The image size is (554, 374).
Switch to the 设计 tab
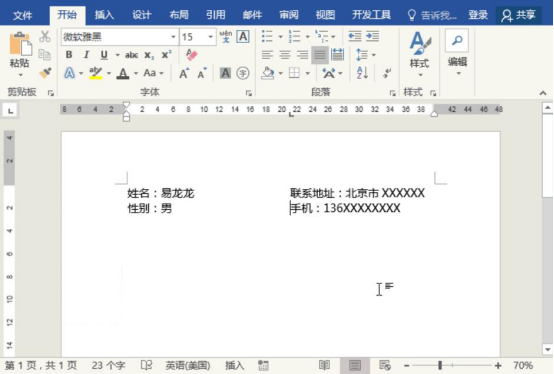coord(142,15)
